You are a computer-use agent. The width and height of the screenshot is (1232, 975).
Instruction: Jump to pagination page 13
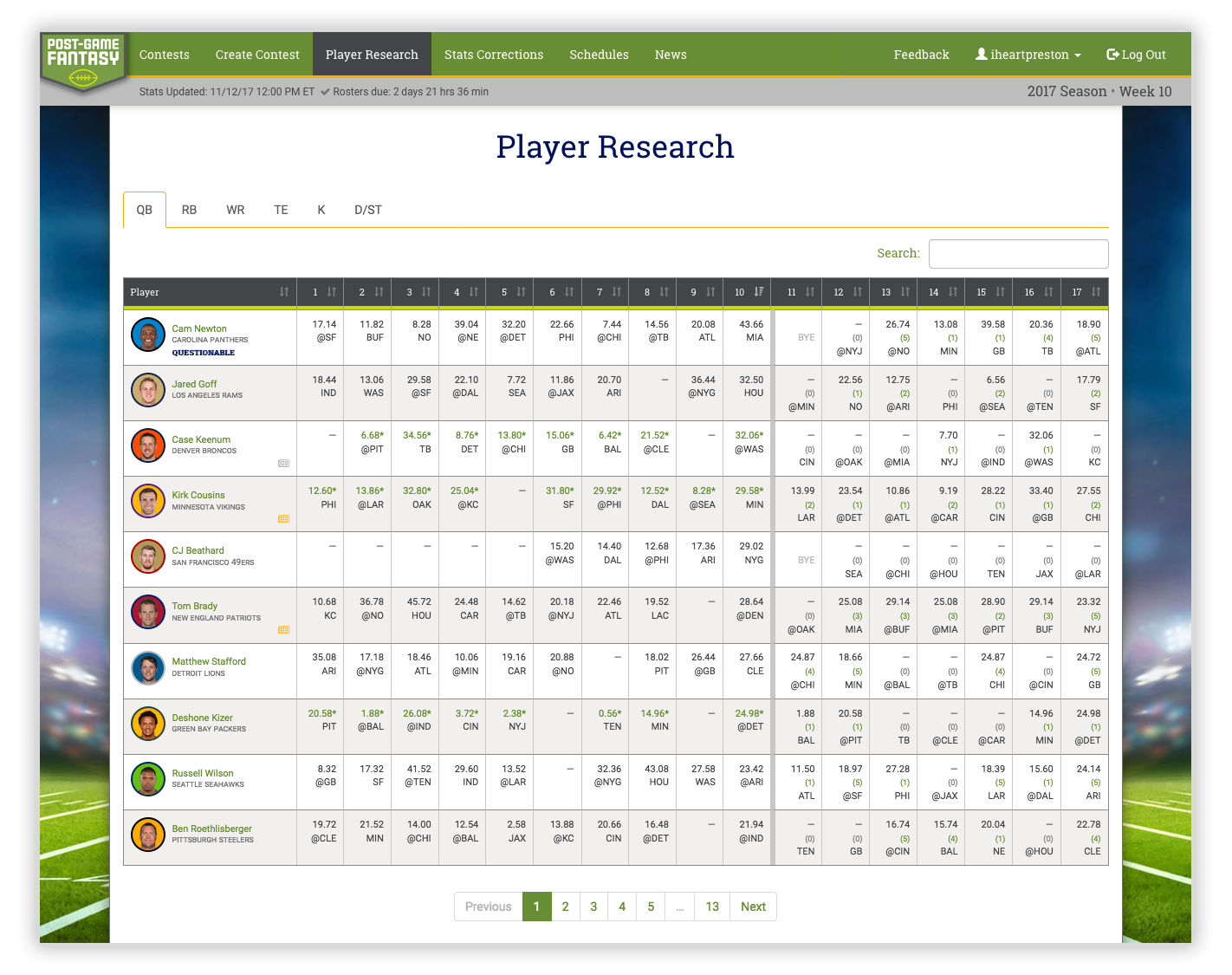[x=712, y=907]
